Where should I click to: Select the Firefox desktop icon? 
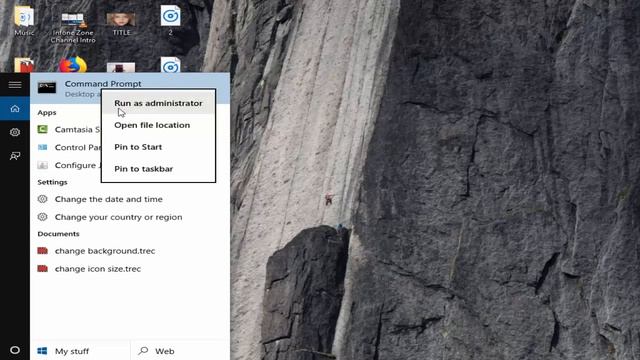click(73, 65)
